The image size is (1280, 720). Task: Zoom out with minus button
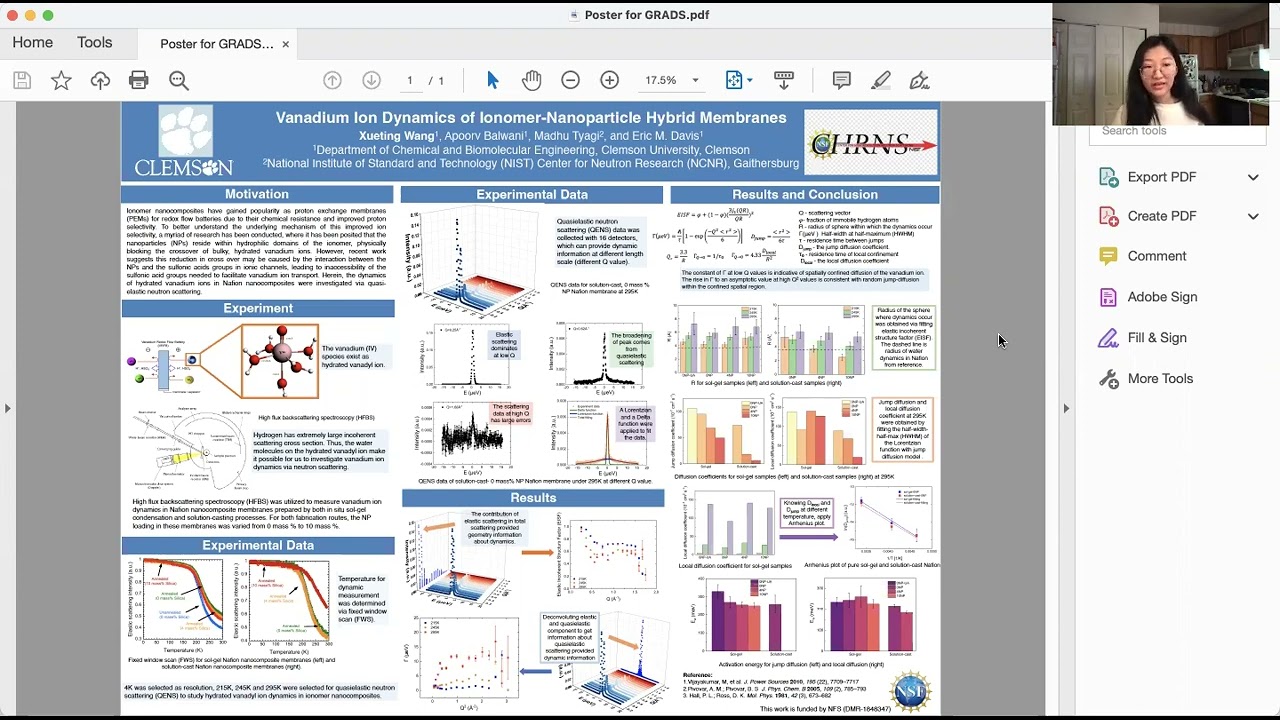[570, 80]
